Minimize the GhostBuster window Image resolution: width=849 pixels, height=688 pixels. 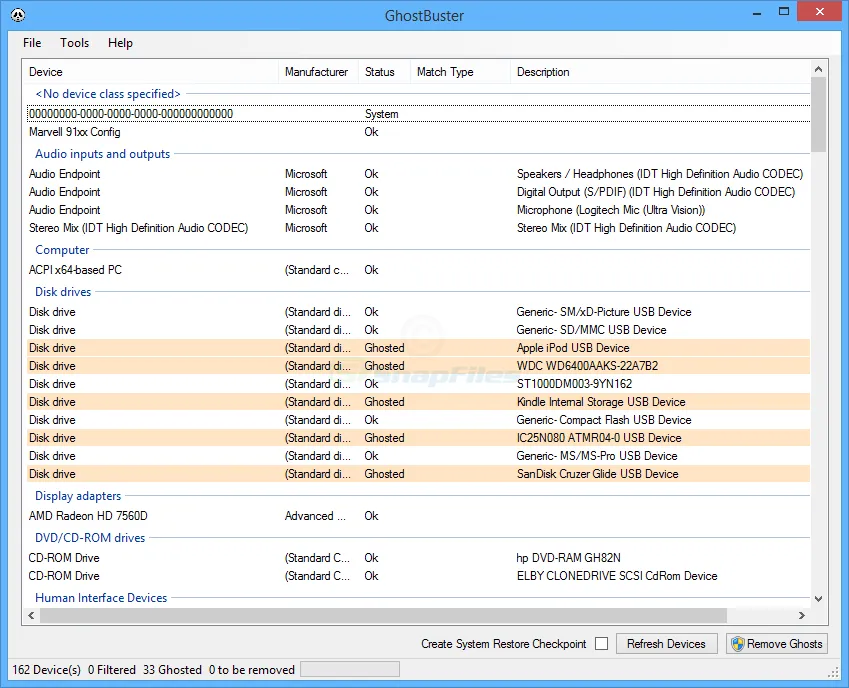(x=757, y=12)
